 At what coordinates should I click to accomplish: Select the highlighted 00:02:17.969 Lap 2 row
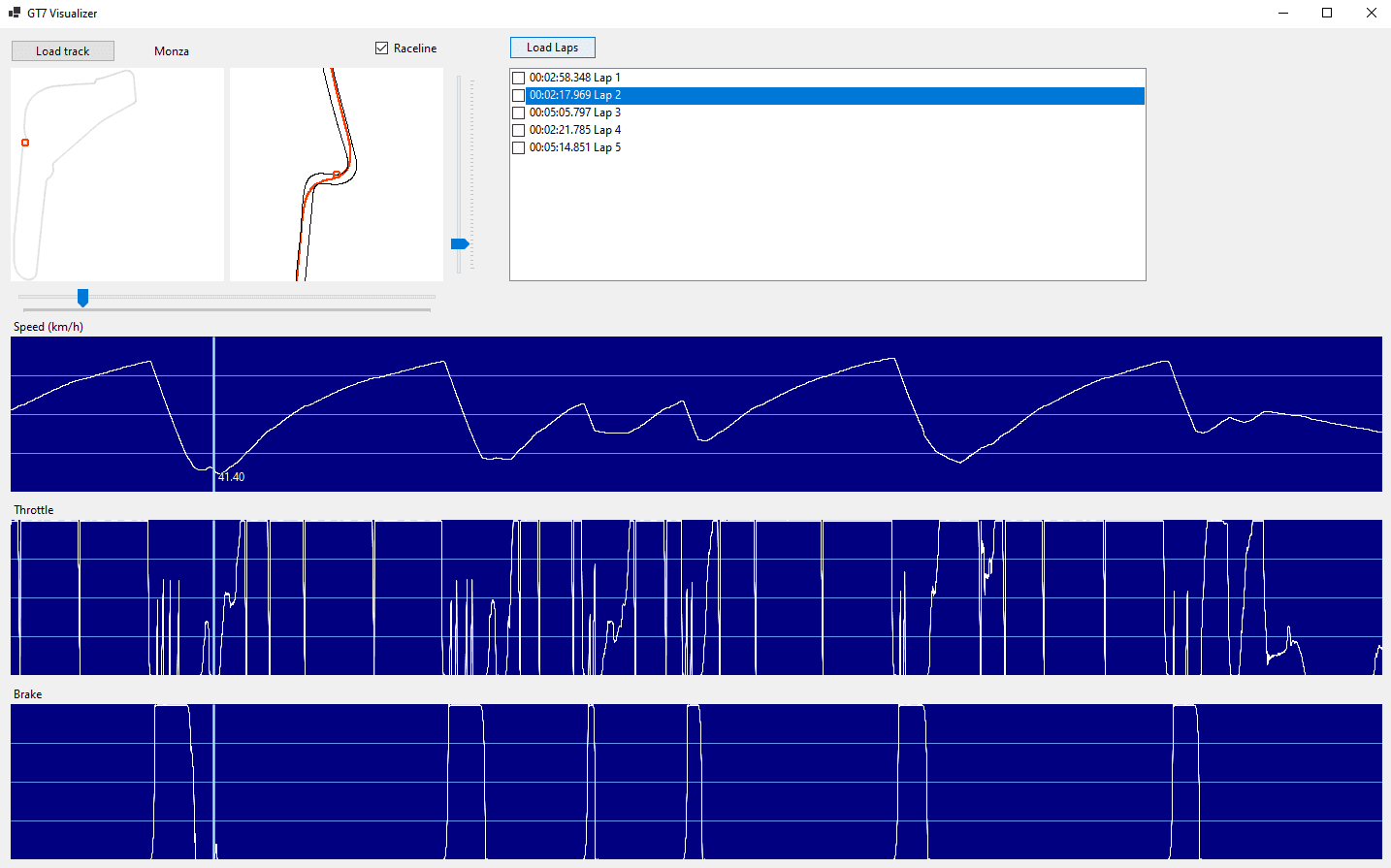tap(827, 95)
